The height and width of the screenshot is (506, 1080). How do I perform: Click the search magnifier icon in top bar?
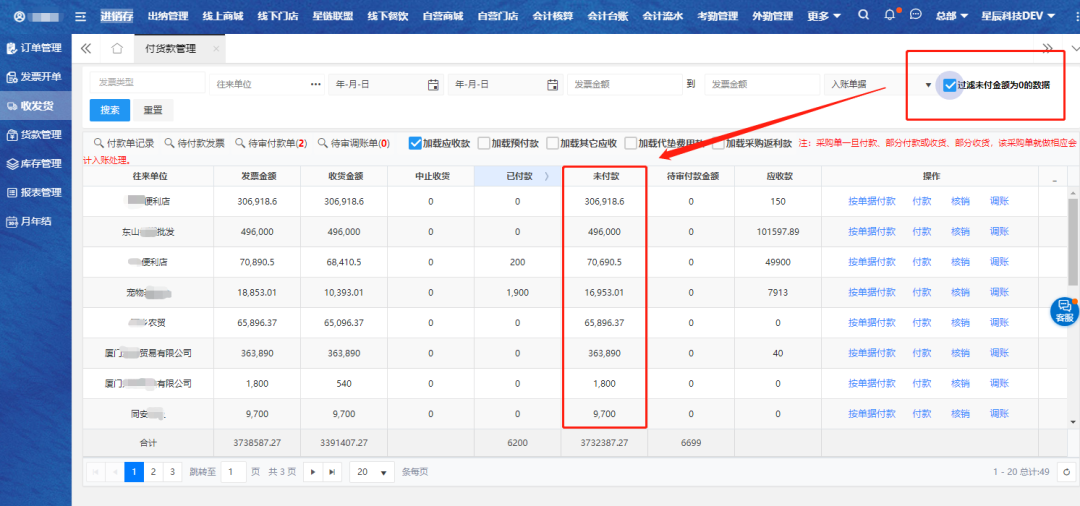click(x=864, y=16)
